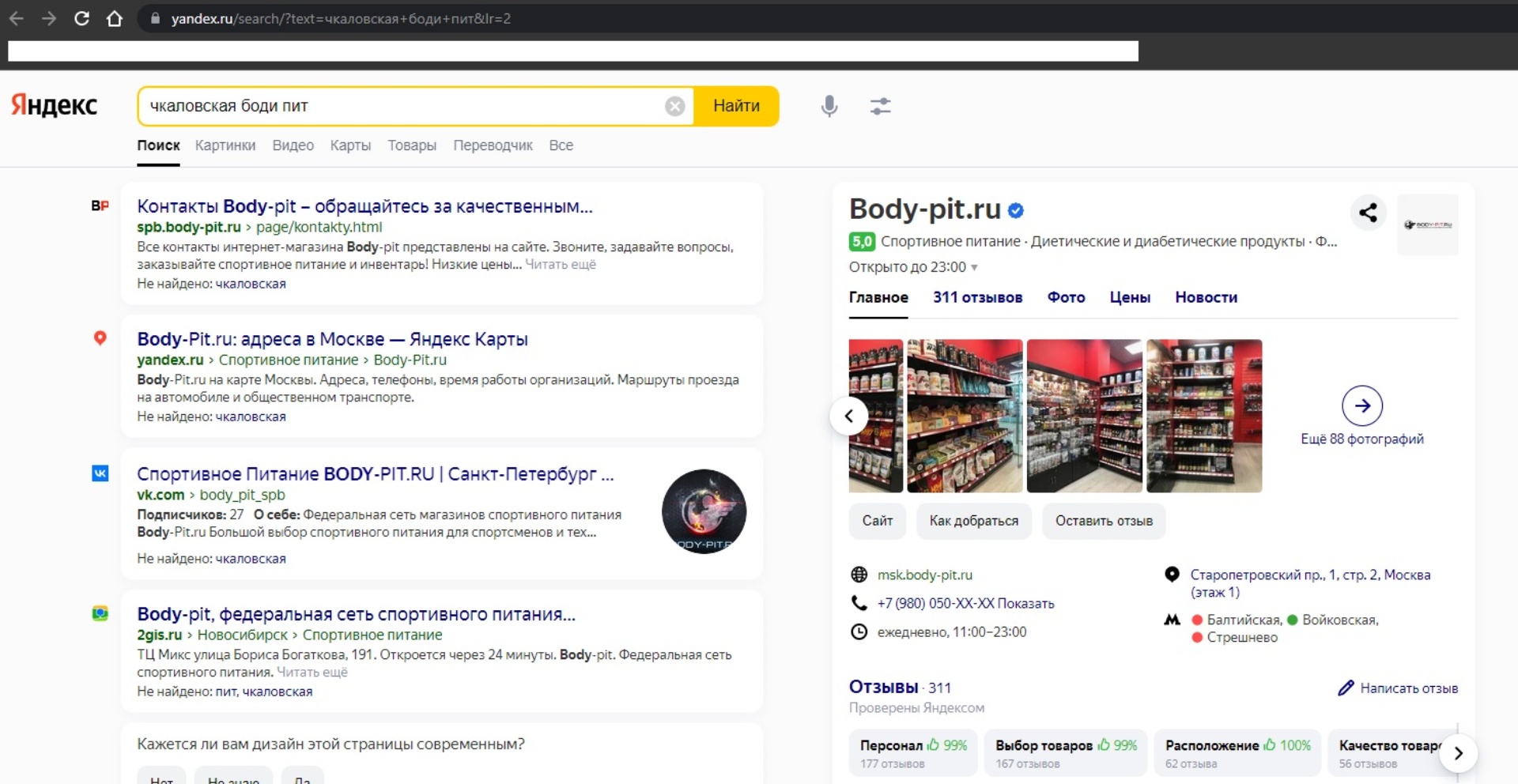Switch to the Видео tab
The image size is (1518, 784).
tap(293, 145)
